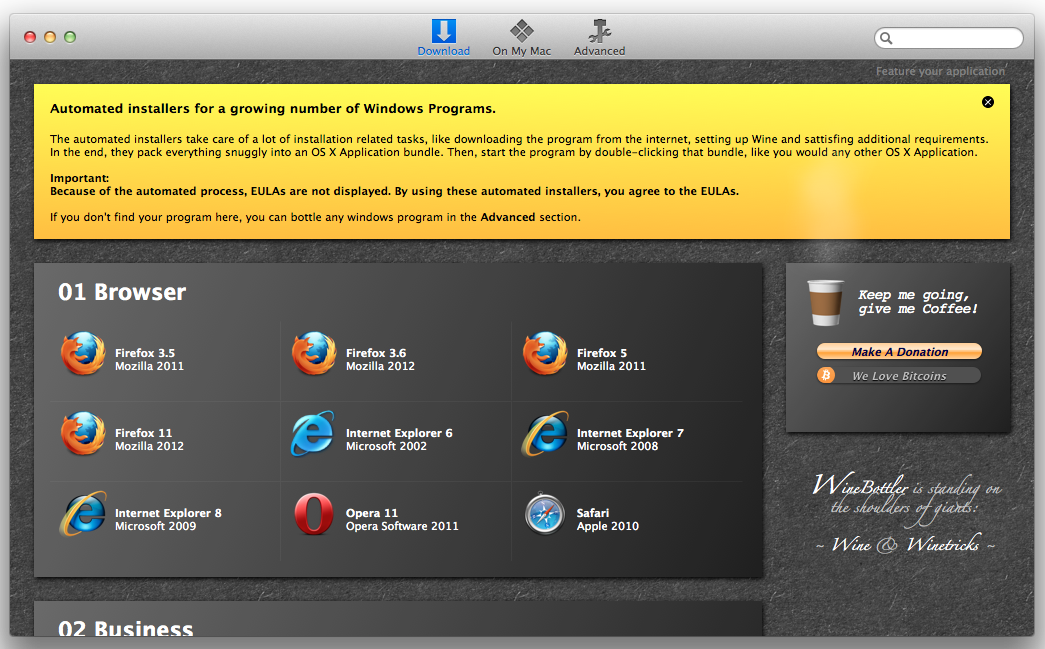Switch to the On My Mac section

[x=521, y=38]
